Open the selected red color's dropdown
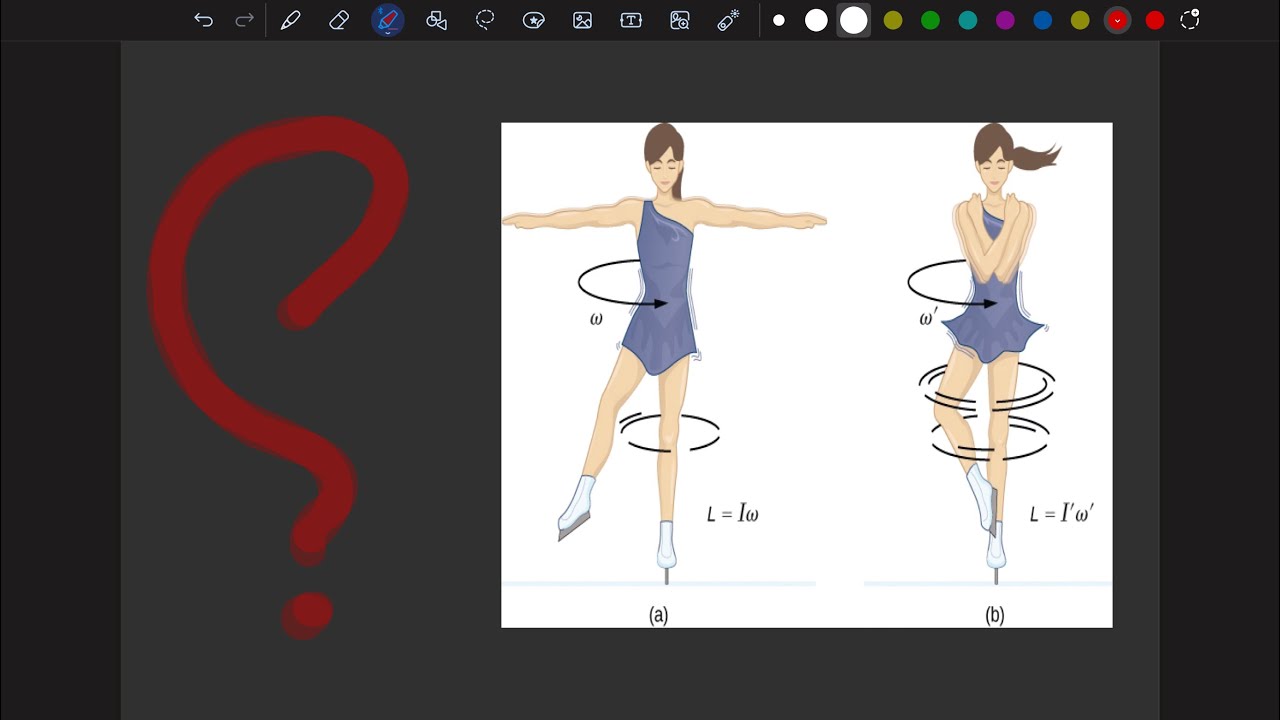Image resolution: width=1280 pixels, height=720 pixels. pos(1117,20)
